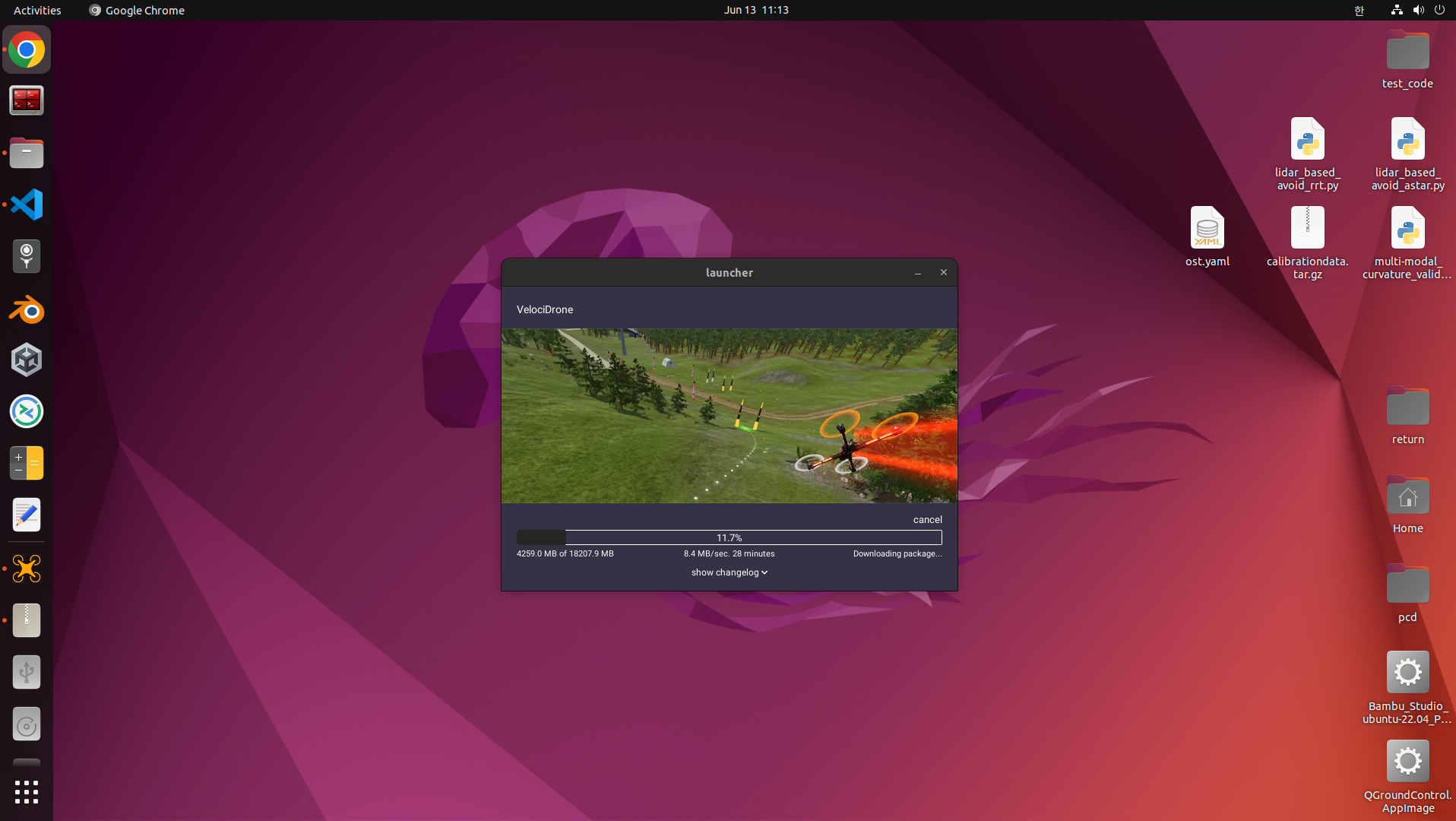Select calibrationdata.tar.gz archive
The height and width of the screenshot is (821, 1456).
point(1307,243)
